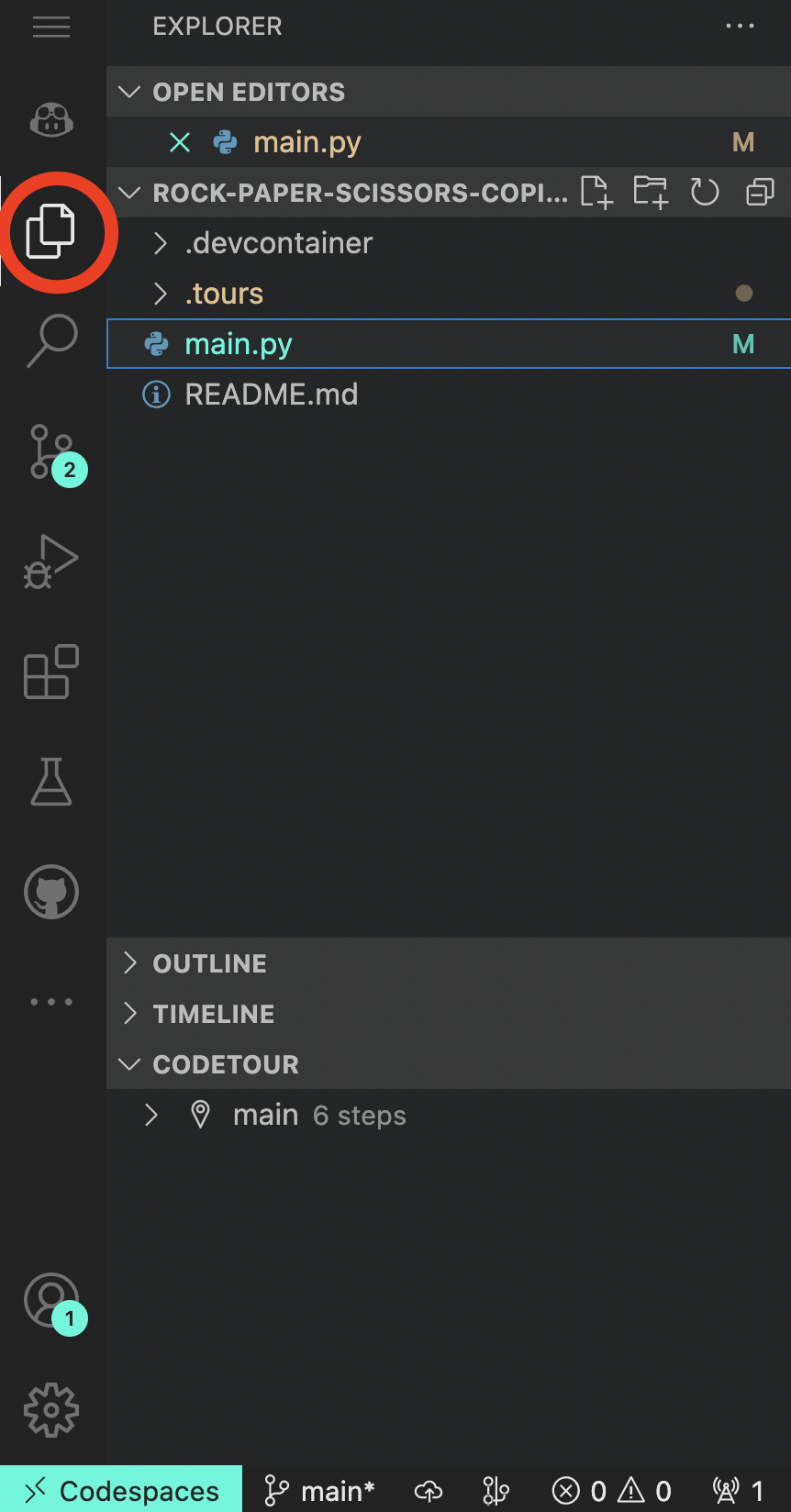The image size is (791, 1512).
Task: Collapse all folders in the explorer
Action: (759, 193)
